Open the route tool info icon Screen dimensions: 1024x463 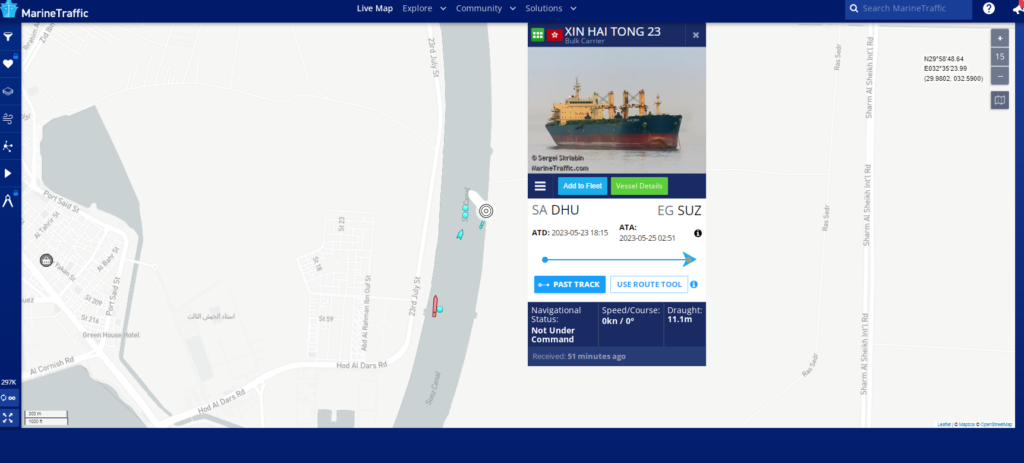pyautogui.click(x=694, y=285)
